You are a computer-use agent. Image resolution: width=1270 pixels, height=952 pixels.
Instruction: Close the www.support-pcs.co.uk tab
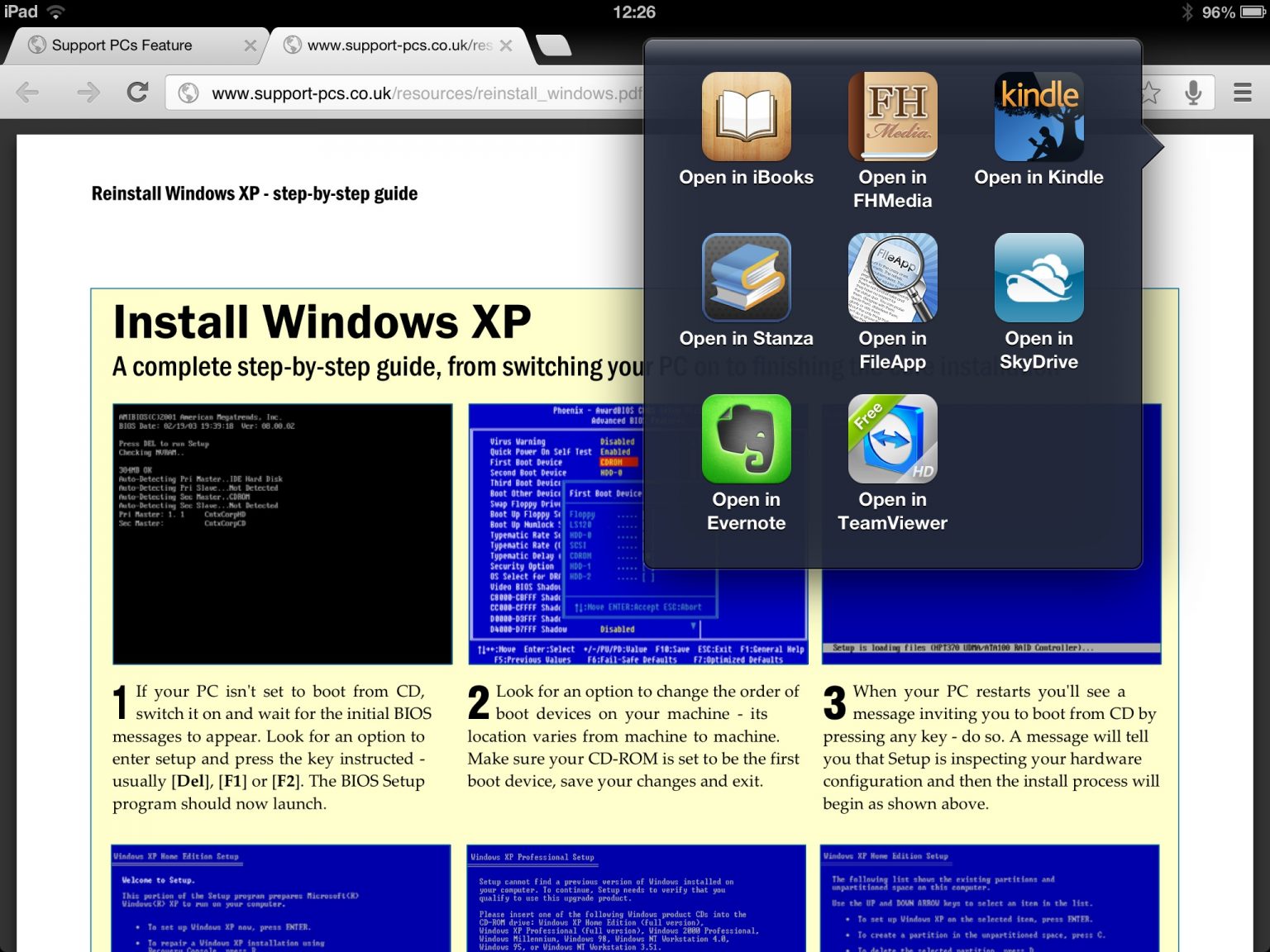pyautogui.click(x=506, y=45)
